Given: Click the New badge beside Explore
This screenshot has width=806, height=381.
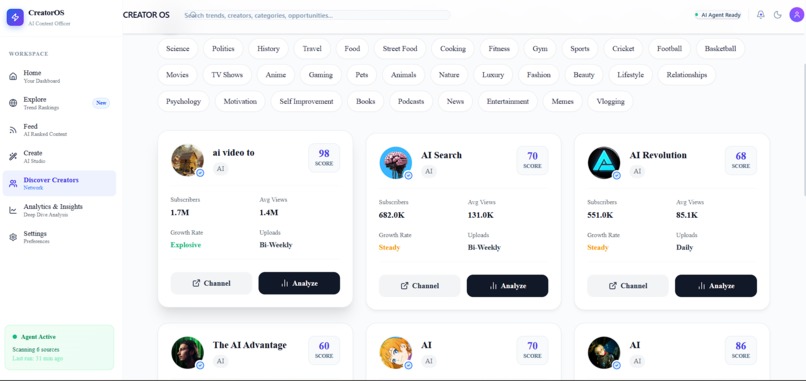Looking at the screenshot, I should pos(101,103).
